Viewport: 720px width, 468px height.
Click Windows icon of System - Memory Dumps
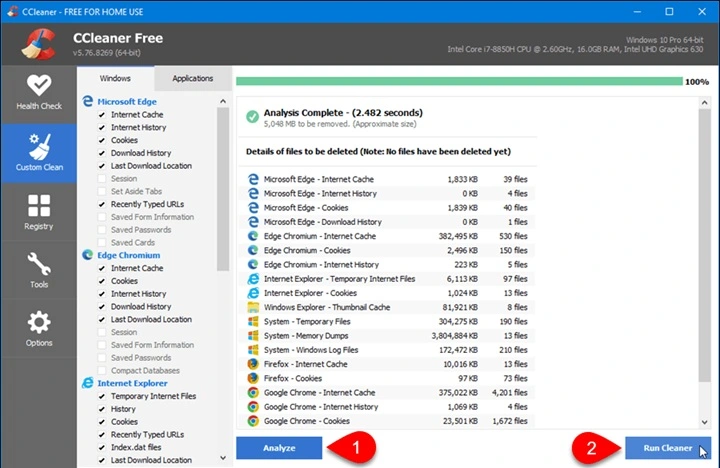coord(253,336)
